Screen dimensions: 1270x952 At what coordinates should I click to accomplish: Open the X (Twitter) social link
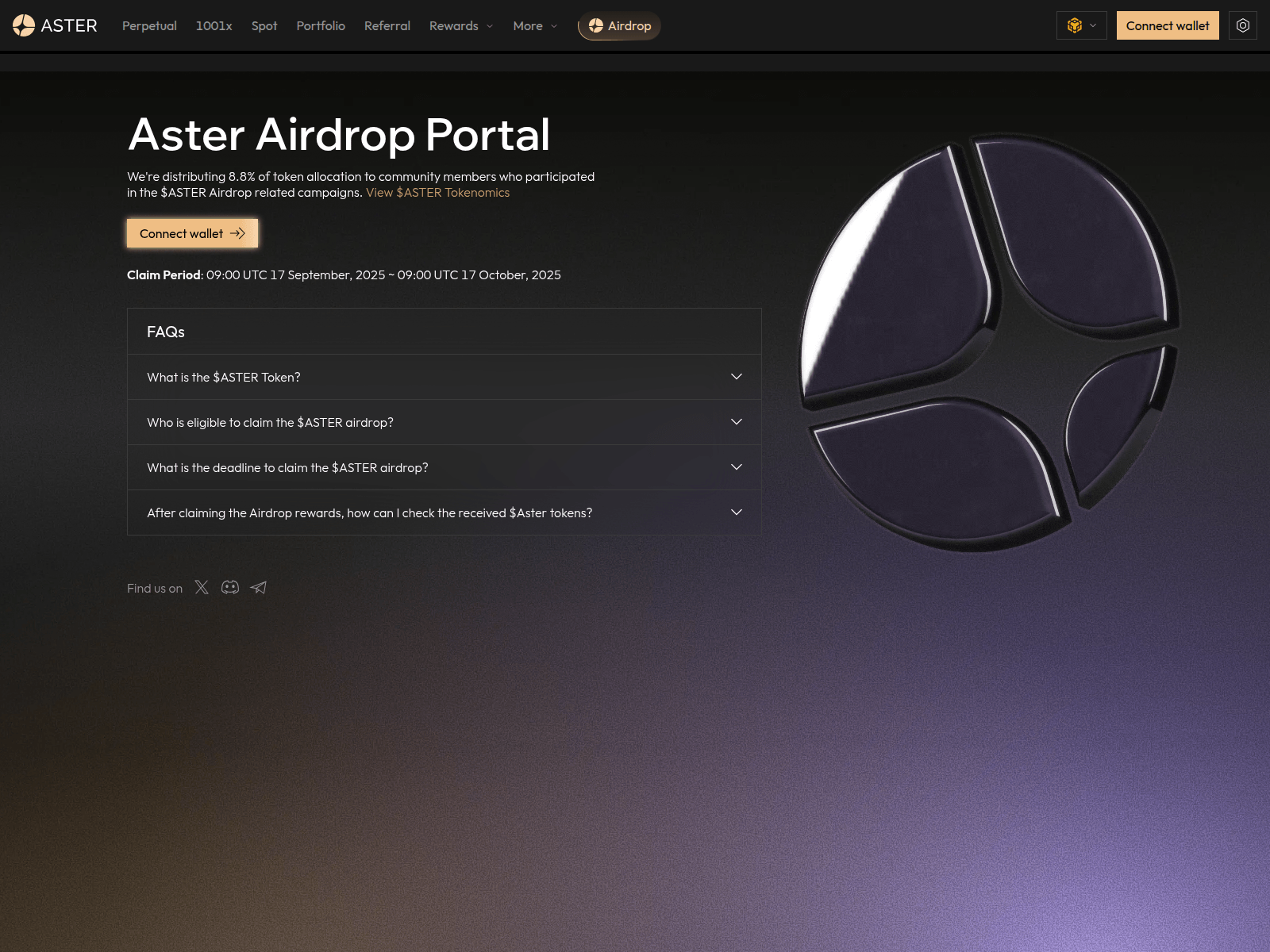point(202,587)
